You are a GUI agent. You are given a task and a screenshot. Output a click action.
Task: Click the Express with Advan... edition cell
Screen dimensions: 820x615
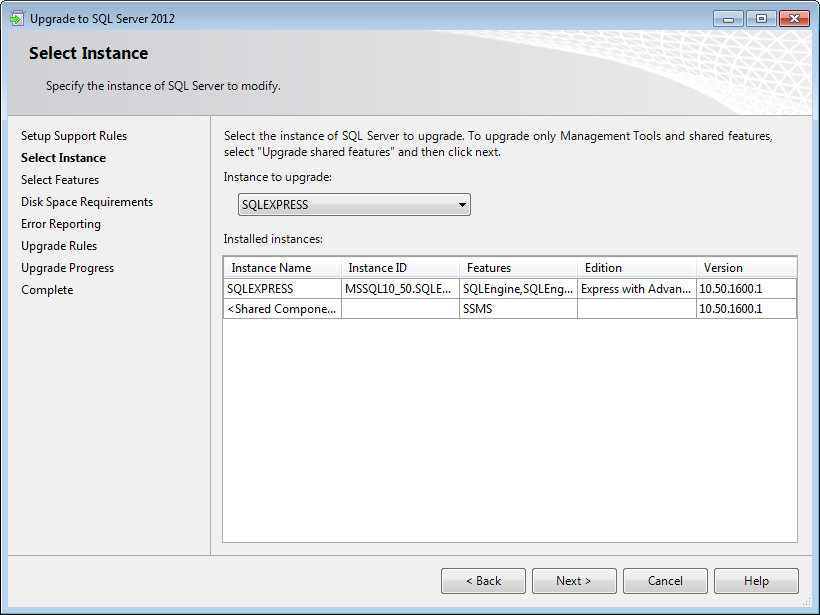click(636, 289)
